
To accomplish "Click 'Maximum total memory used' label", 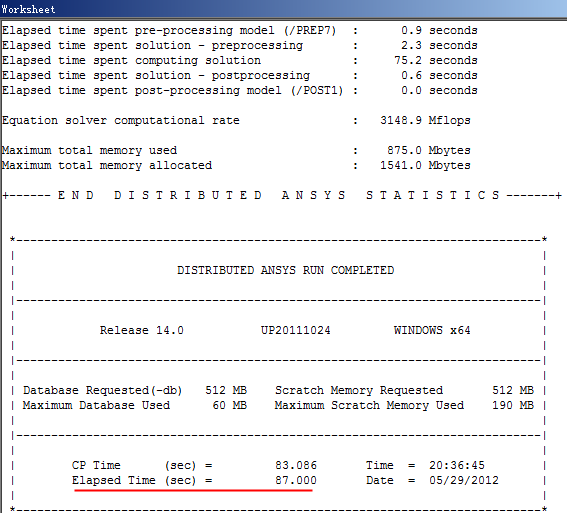I will [89, 150].
